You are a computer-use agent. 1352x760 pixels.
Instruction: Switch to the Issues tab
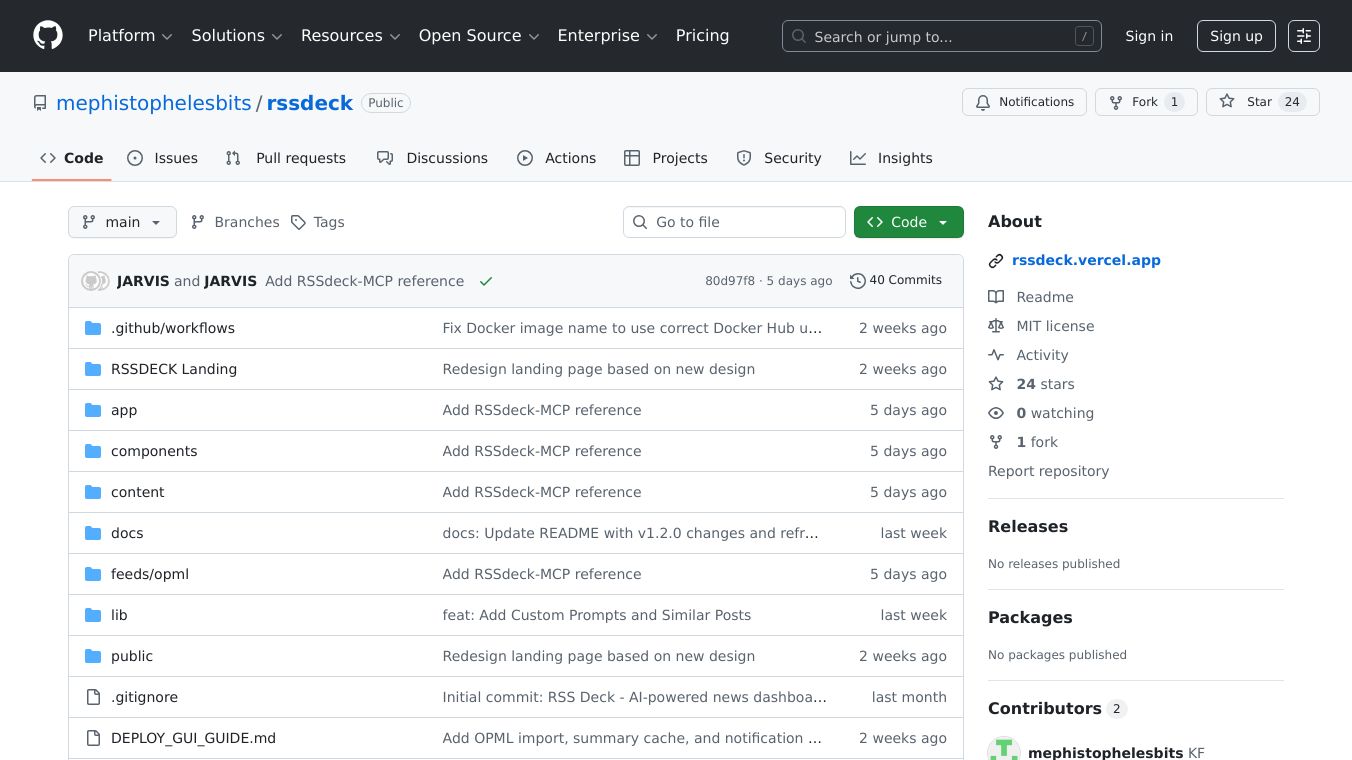pos(163,158)
